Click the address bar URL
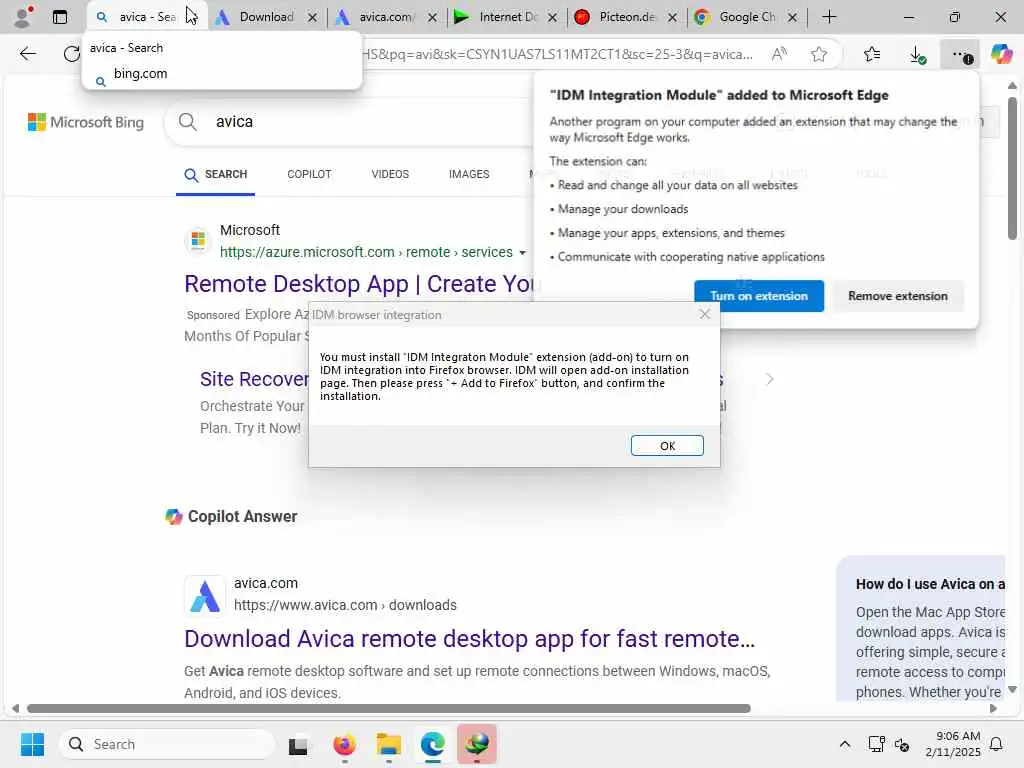Viewport: 1024px width, 768px height. (x=557, y=54)
